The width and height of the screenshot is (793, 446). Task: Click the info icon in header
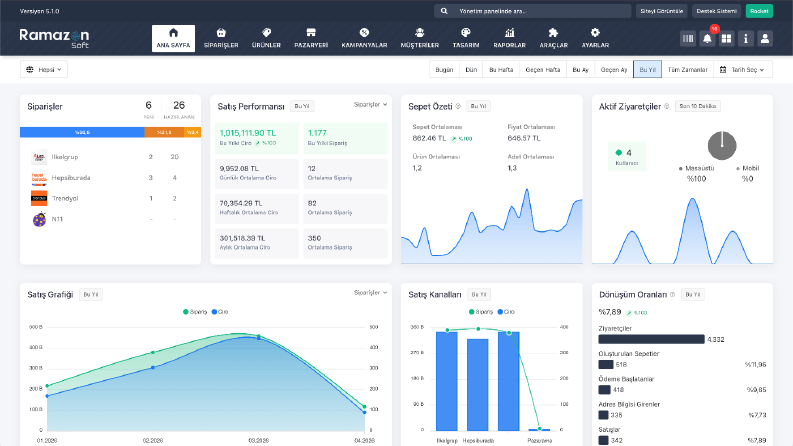(745, 38)
